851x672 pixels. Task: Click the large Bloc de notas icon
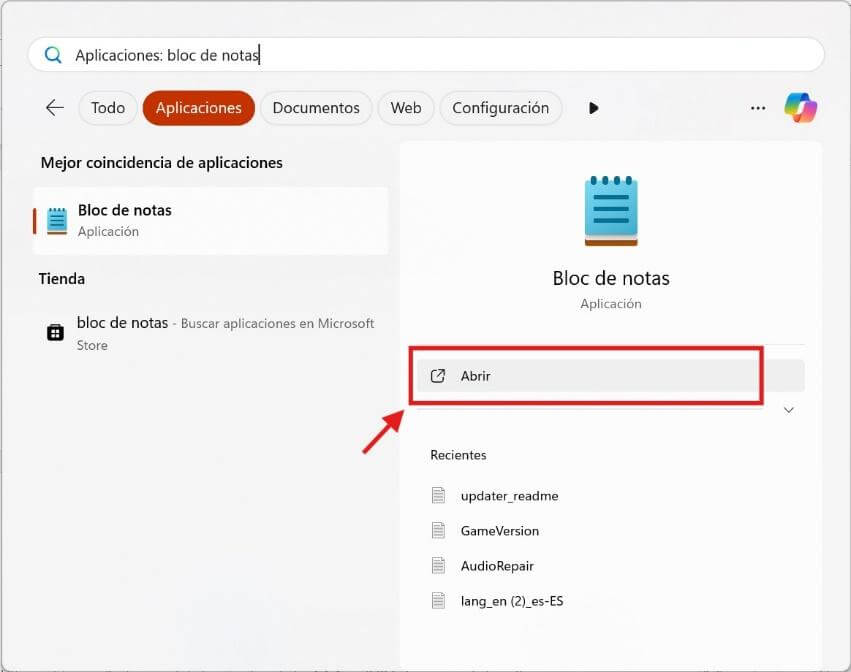[610, 211]
